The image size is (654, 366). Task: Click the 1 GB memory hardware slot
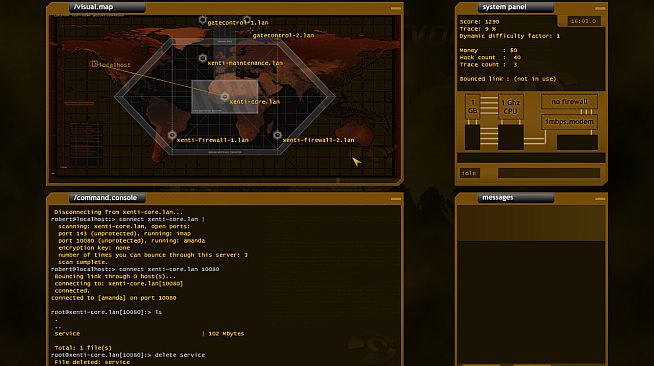pos(472,107)
